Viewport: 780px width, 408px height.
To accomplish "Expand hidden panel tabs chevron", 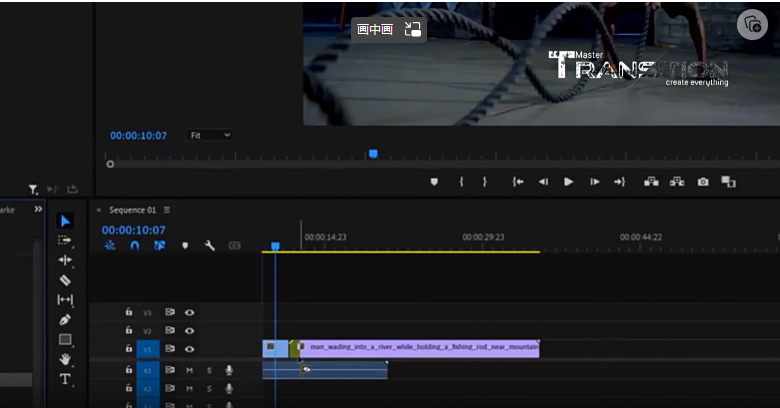I will (38, 209).
